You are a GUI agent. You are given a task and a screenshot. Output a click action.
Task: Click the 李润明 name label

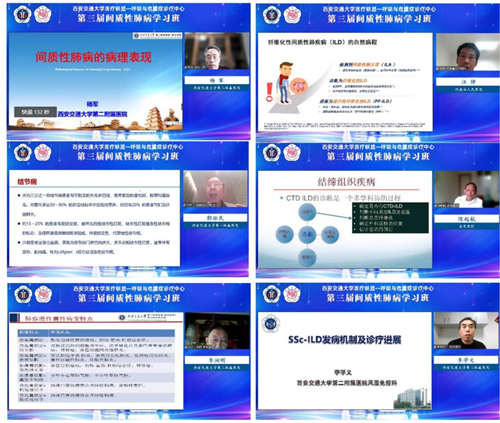click(x=217, y=360)
